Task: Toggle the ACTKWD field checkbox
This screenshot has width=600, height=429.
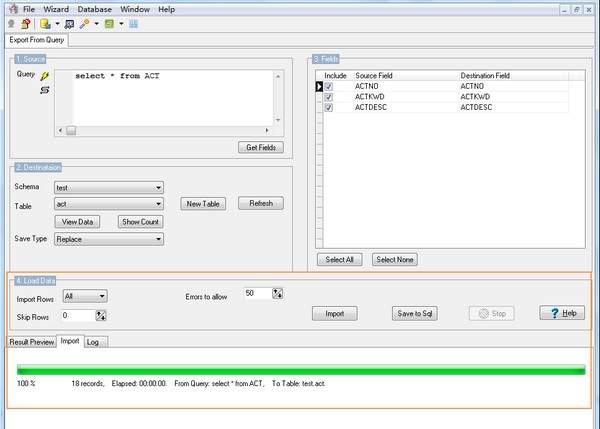Action: click(x=329, y=97)
